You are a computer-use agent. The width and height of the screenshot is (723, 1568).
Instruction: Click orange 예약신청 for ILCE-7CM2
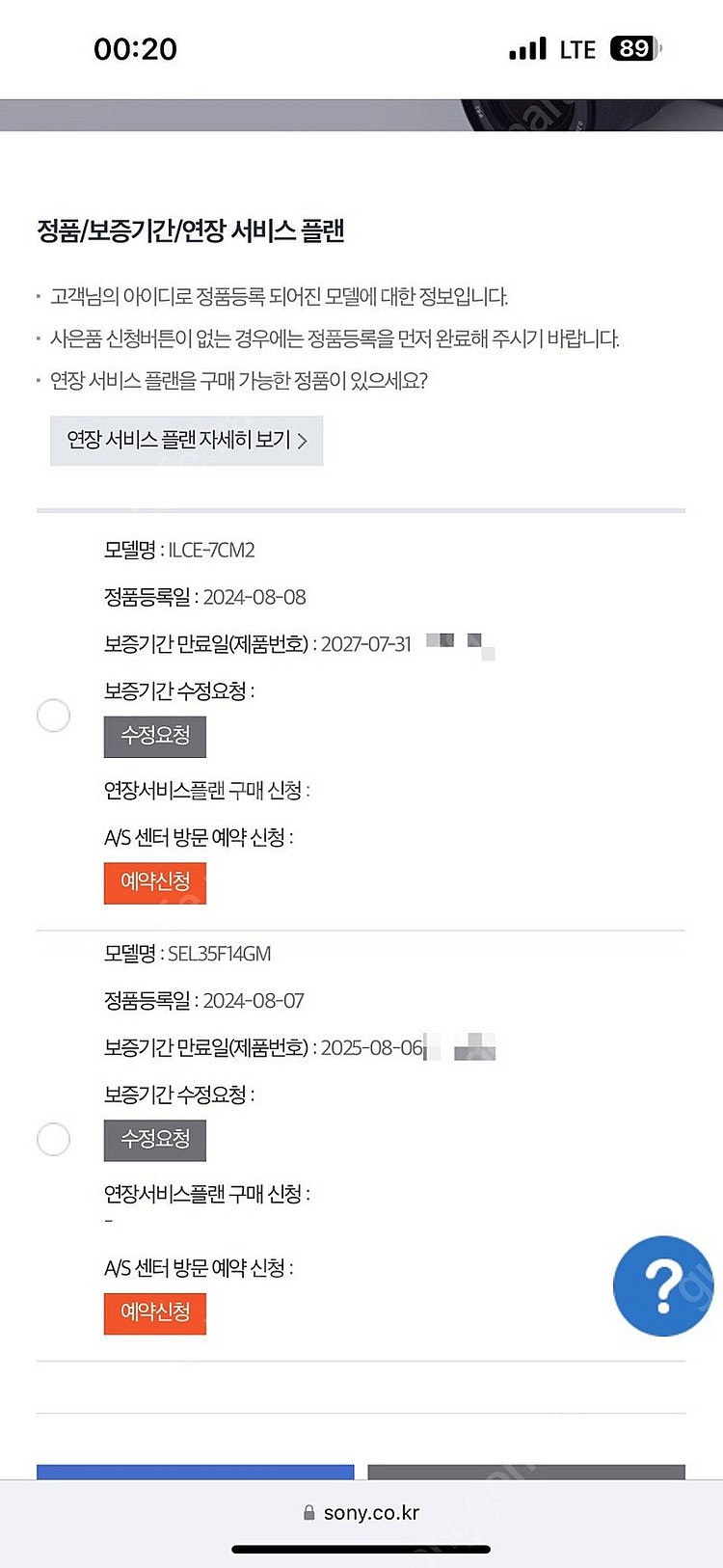pyautogui.click(x=155, y=882)
